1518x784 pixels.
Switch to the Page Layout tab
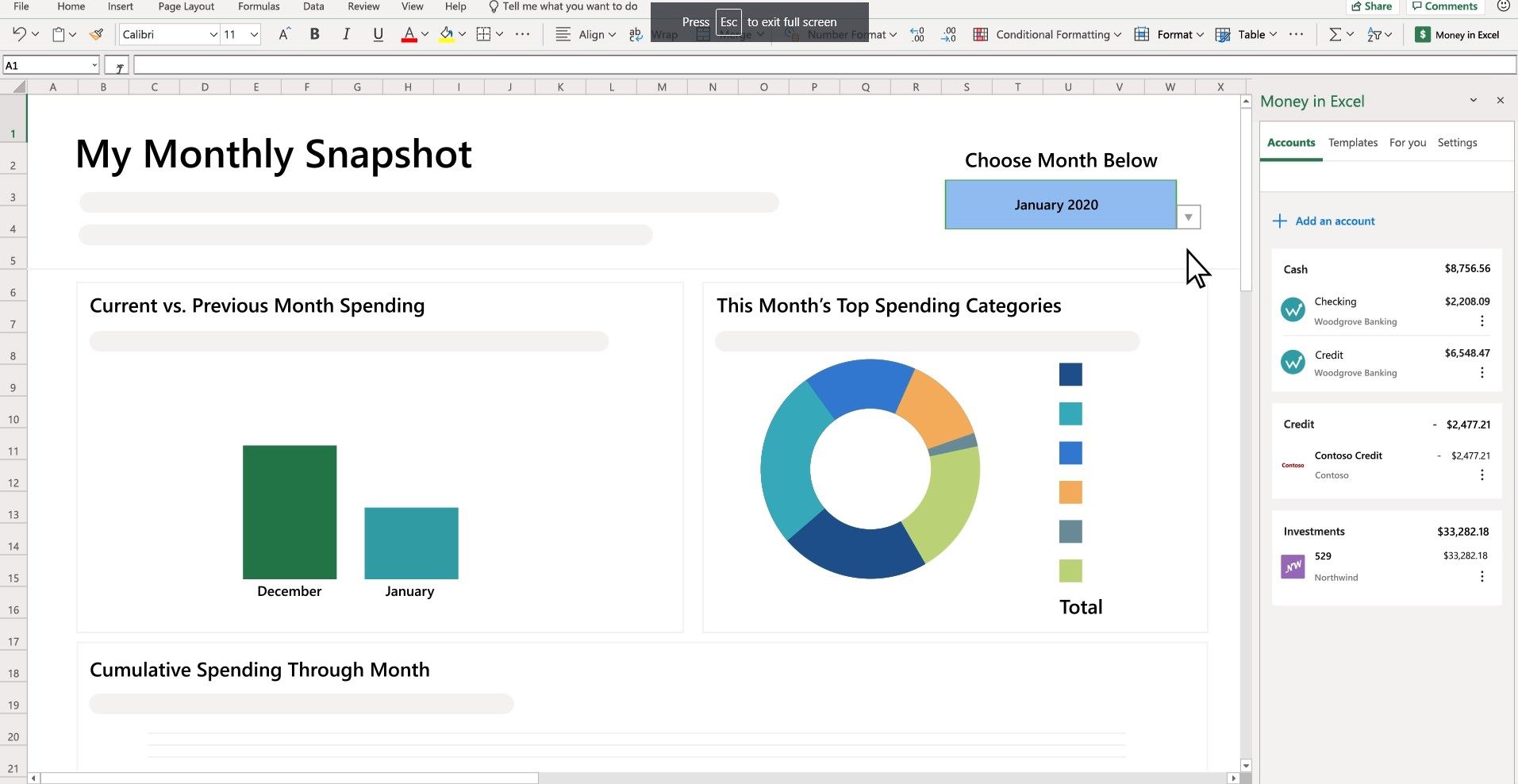[x=186, y=6]
